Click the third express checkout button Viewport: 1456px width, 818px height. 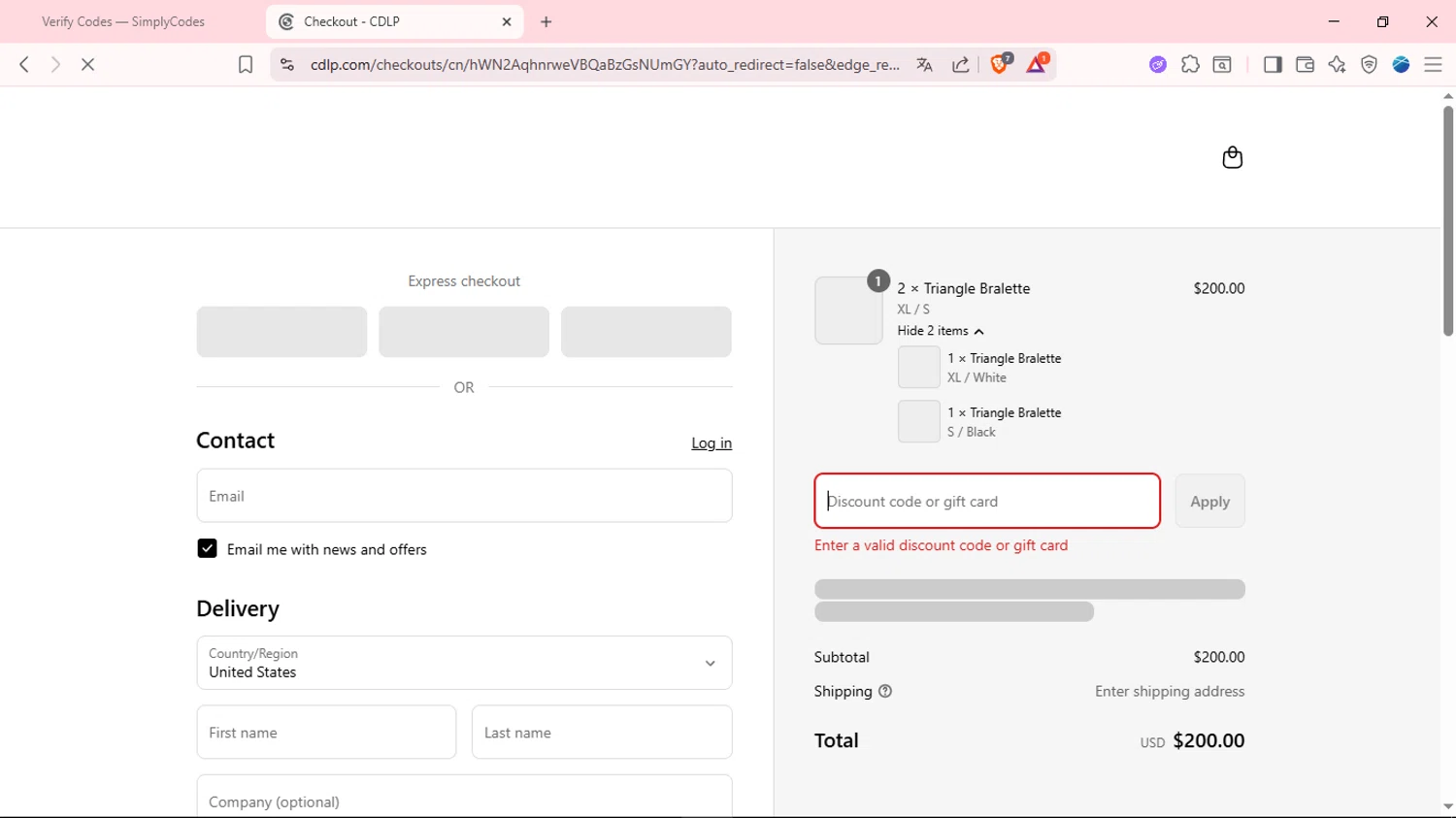(646, 332)
